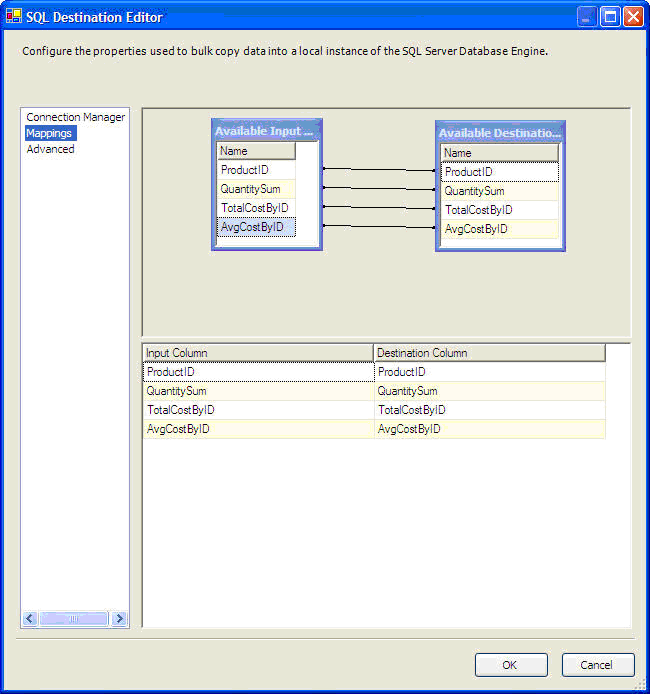Select TotalCostByID in Available Destination Columns
The image size is (650, 694).
point(500,210)
